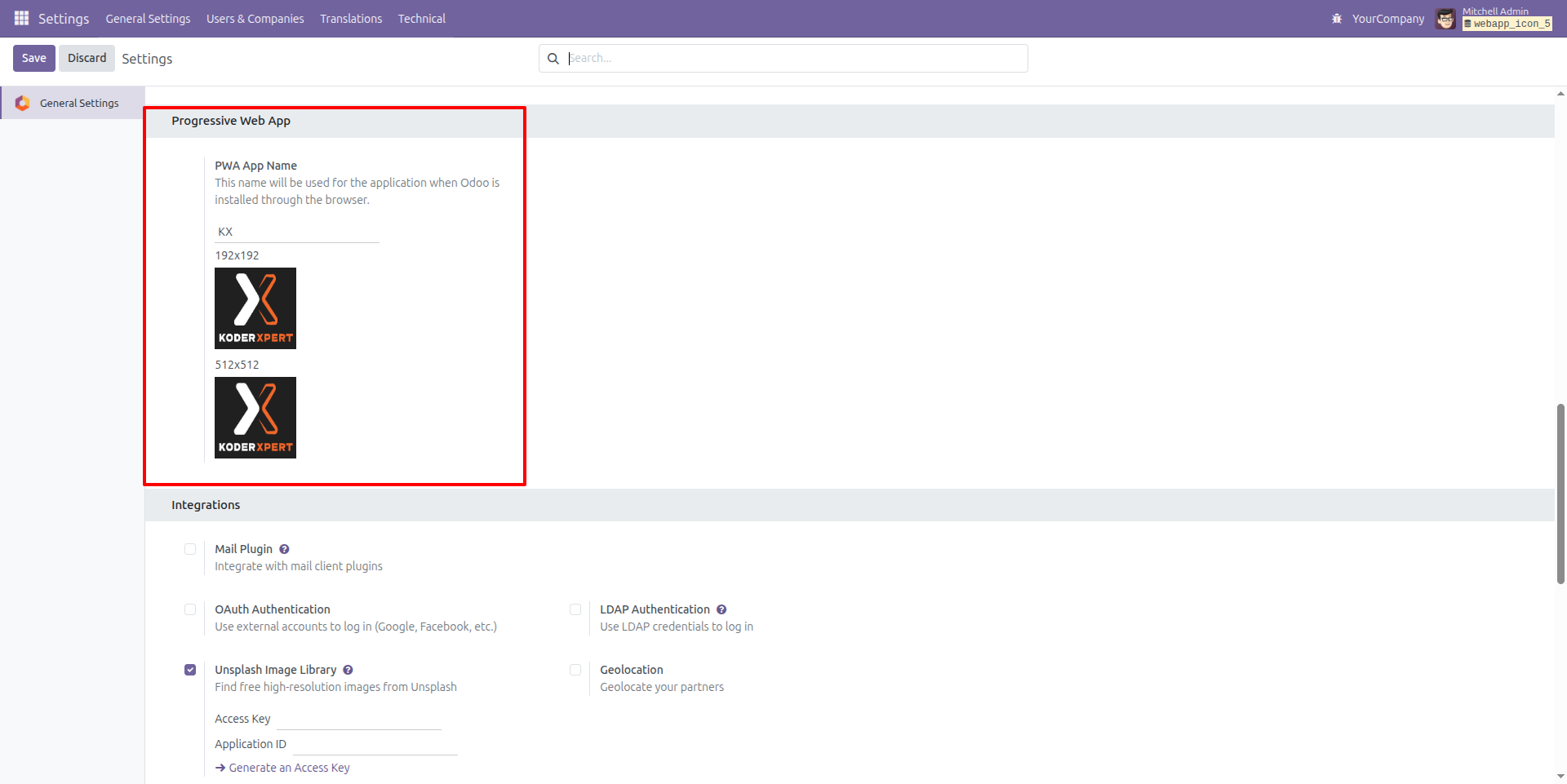Image resolution: width=1567 pixels, height=784 pixels.
Task: Click the PWA App Name label
Action: pos(255,166)
